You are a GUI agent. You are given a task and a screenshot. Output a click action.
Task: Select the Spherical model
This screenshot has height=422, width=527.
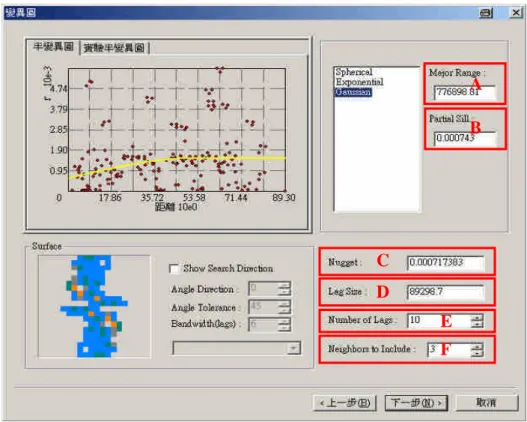pos(354,72)
